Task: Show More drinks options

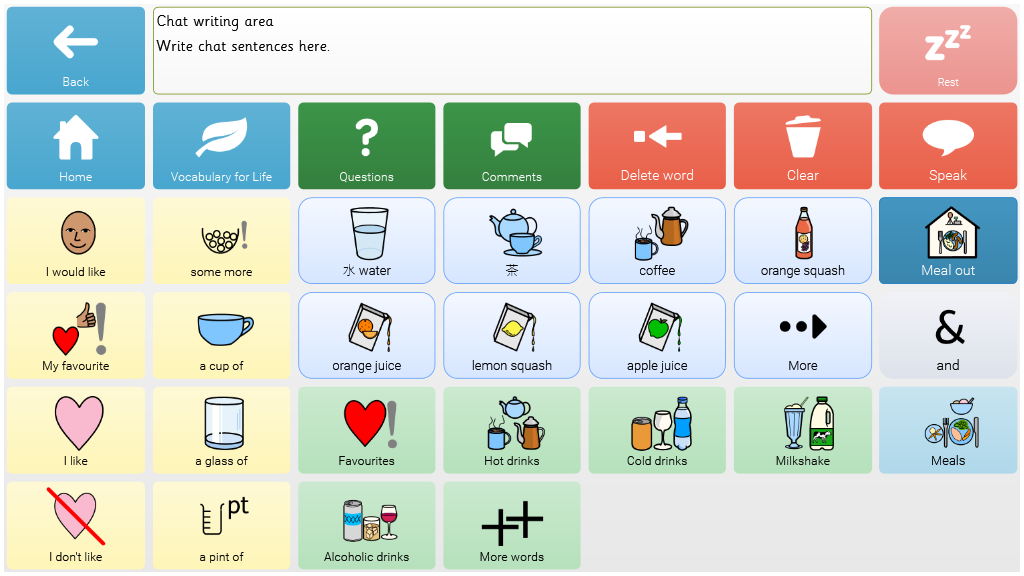Action: [802, 335]
